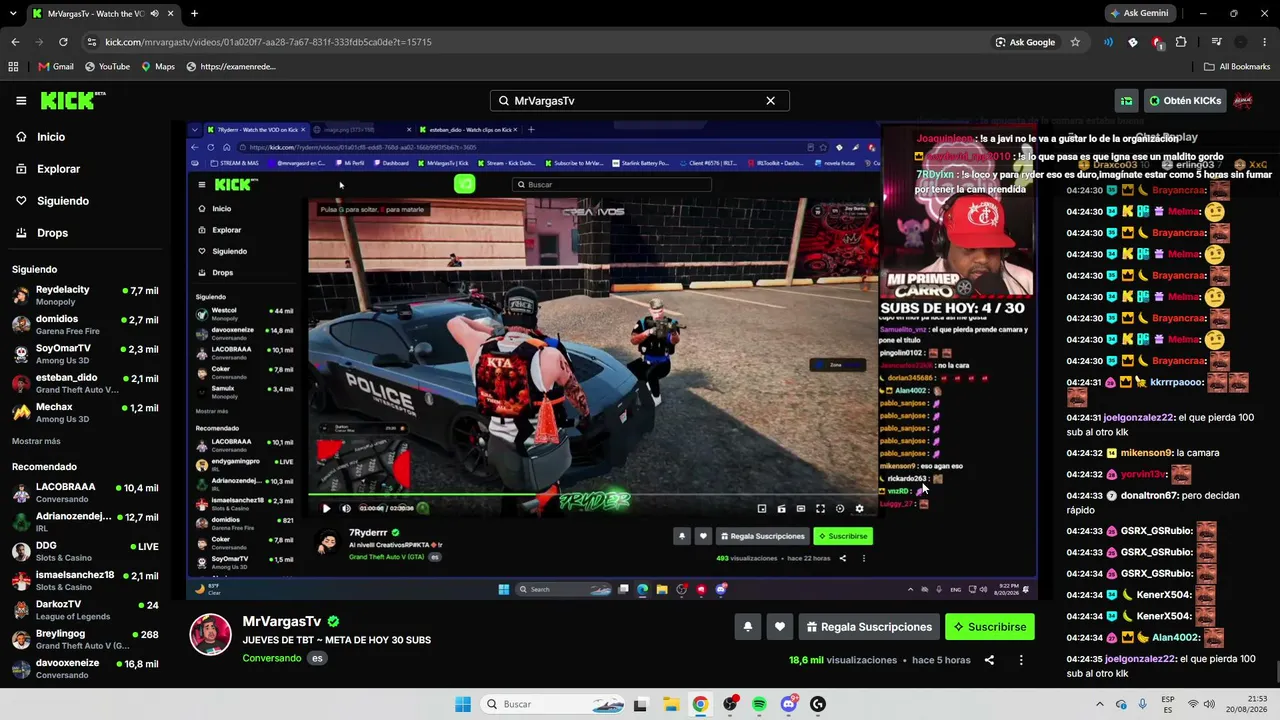Image resolution: width=1280 pixels, height=720 pixels.
Task: Open the green Kick treasure chest icon
Action: coord(1127,101)
